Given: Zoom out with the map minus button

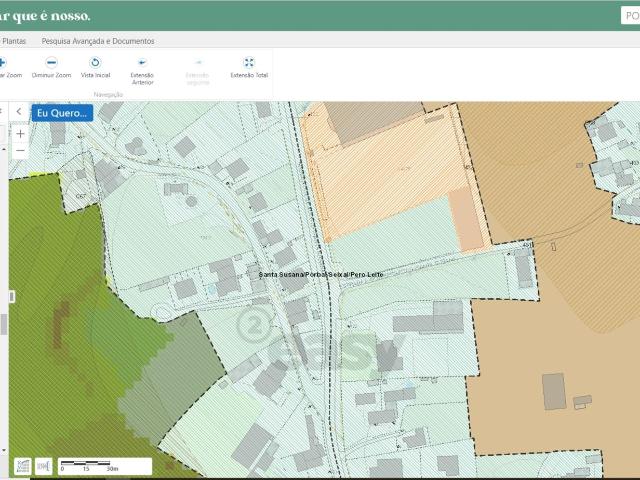Looking at the screenshot, I should [20, 150].
